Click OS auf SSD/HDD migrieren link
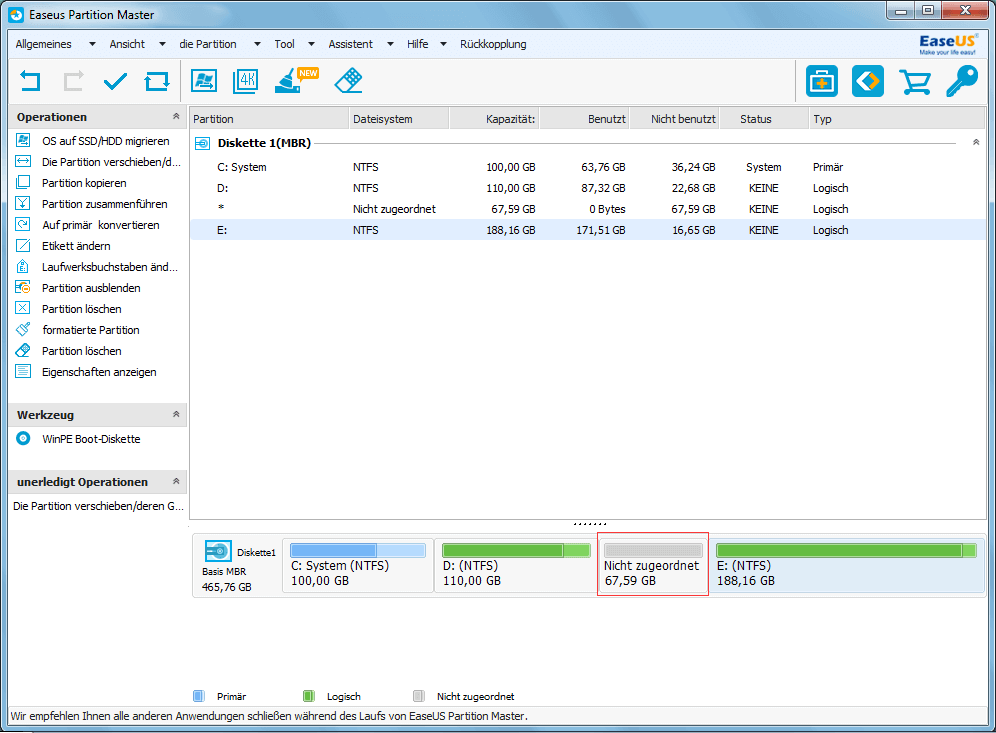 point(105,140)
